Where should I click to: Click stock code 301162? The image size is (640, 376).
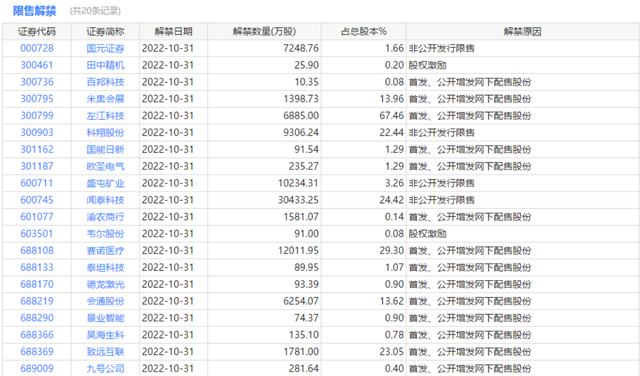point(37,149)
